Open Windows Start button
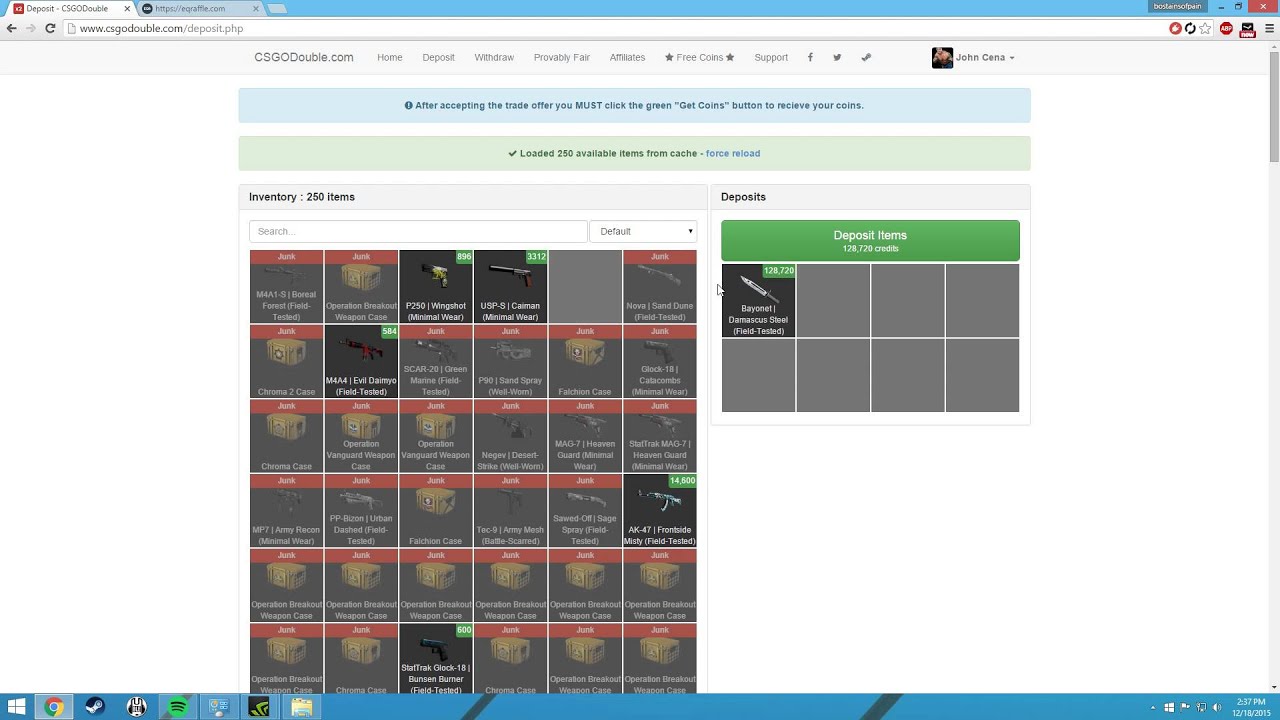The height and width of the screenshot is (720, 1280). click(x=17, y=707)
